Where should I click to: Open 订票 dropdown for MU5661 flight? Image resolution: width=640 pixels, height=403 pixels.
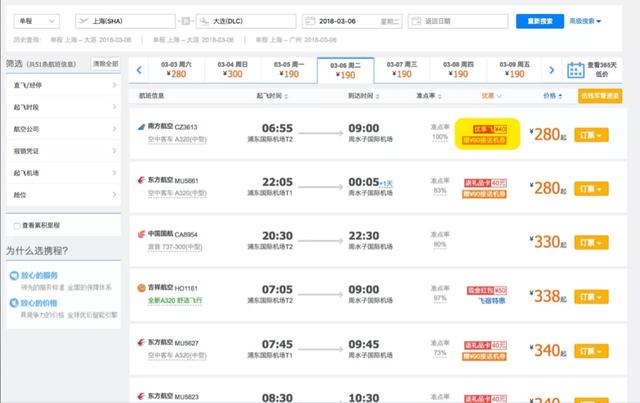click(x=591, y=189)
